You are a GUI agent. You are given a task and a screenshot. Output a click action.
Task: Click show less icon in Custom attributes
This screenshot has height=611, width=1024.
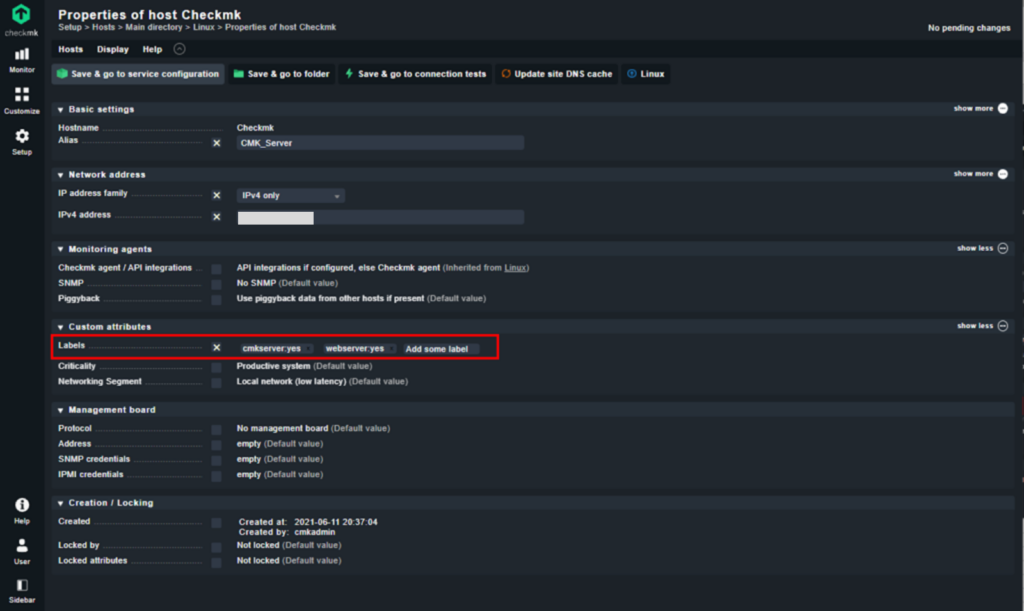(x=1003, y=326)
